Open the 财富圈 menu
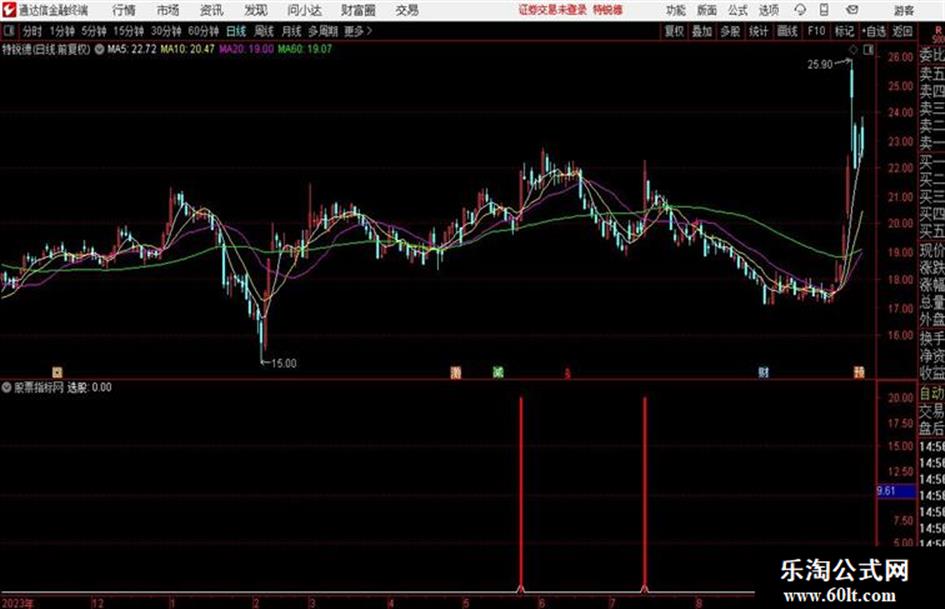This screenshot has height=609, width=945. click(x=358, y=10)
